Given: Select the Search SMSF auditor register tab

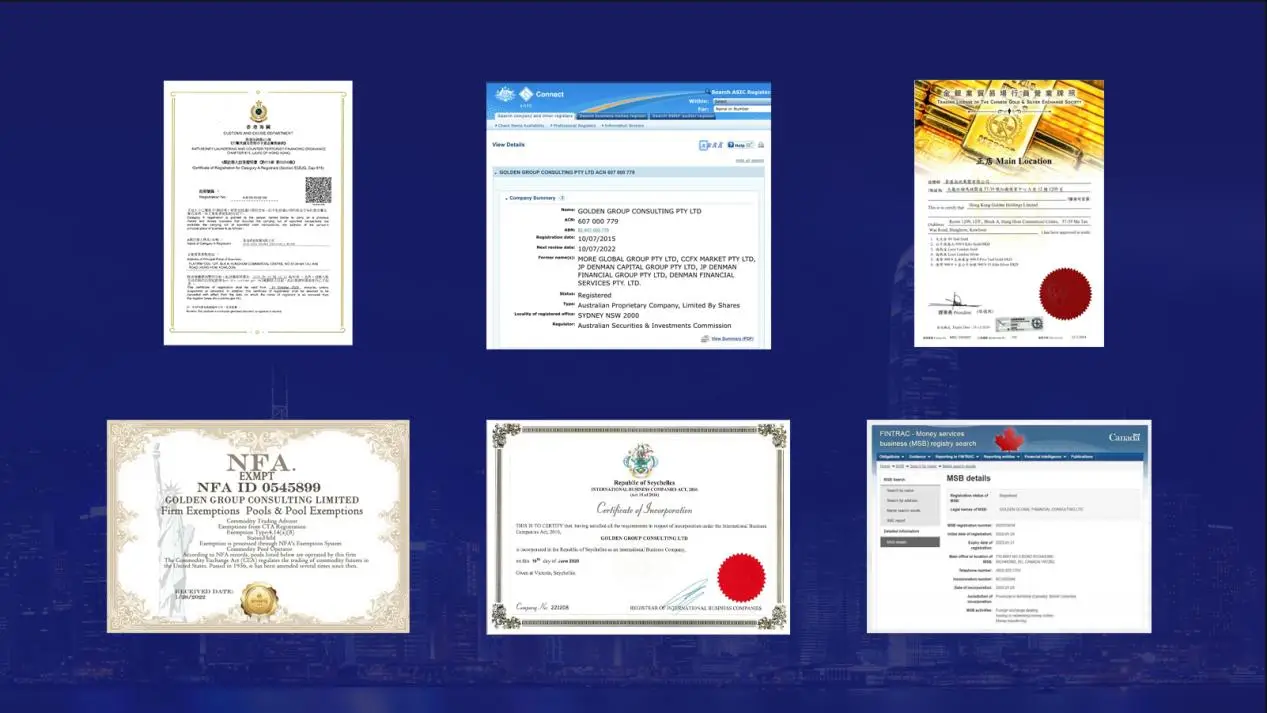Looking at the screenshot, I should 682,116.
